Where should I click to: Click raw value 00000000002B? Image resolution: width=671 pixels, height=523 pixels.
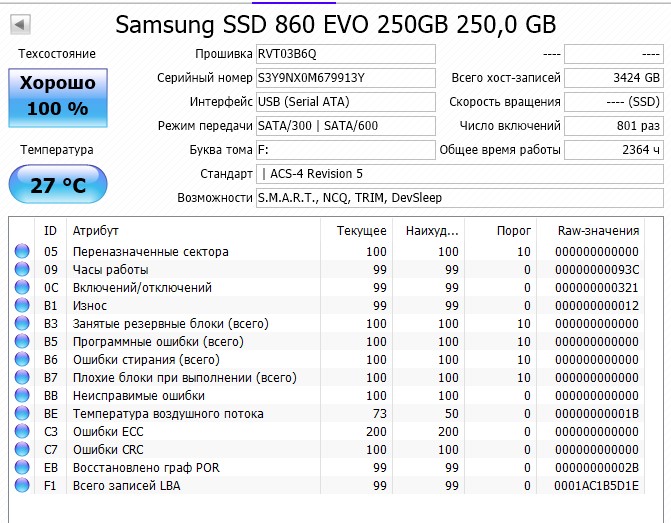pyautogui.click(x=597, y=468)
